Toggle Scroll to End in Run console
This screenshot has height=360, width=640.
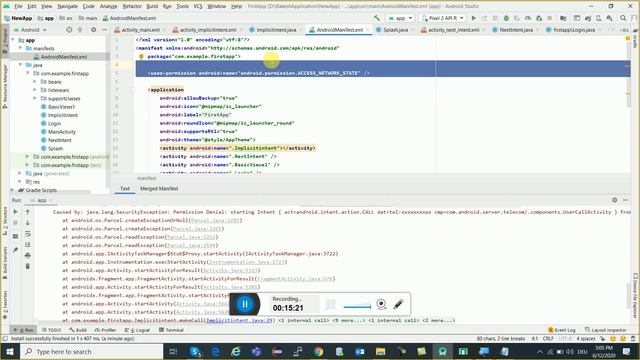(27, 244)
